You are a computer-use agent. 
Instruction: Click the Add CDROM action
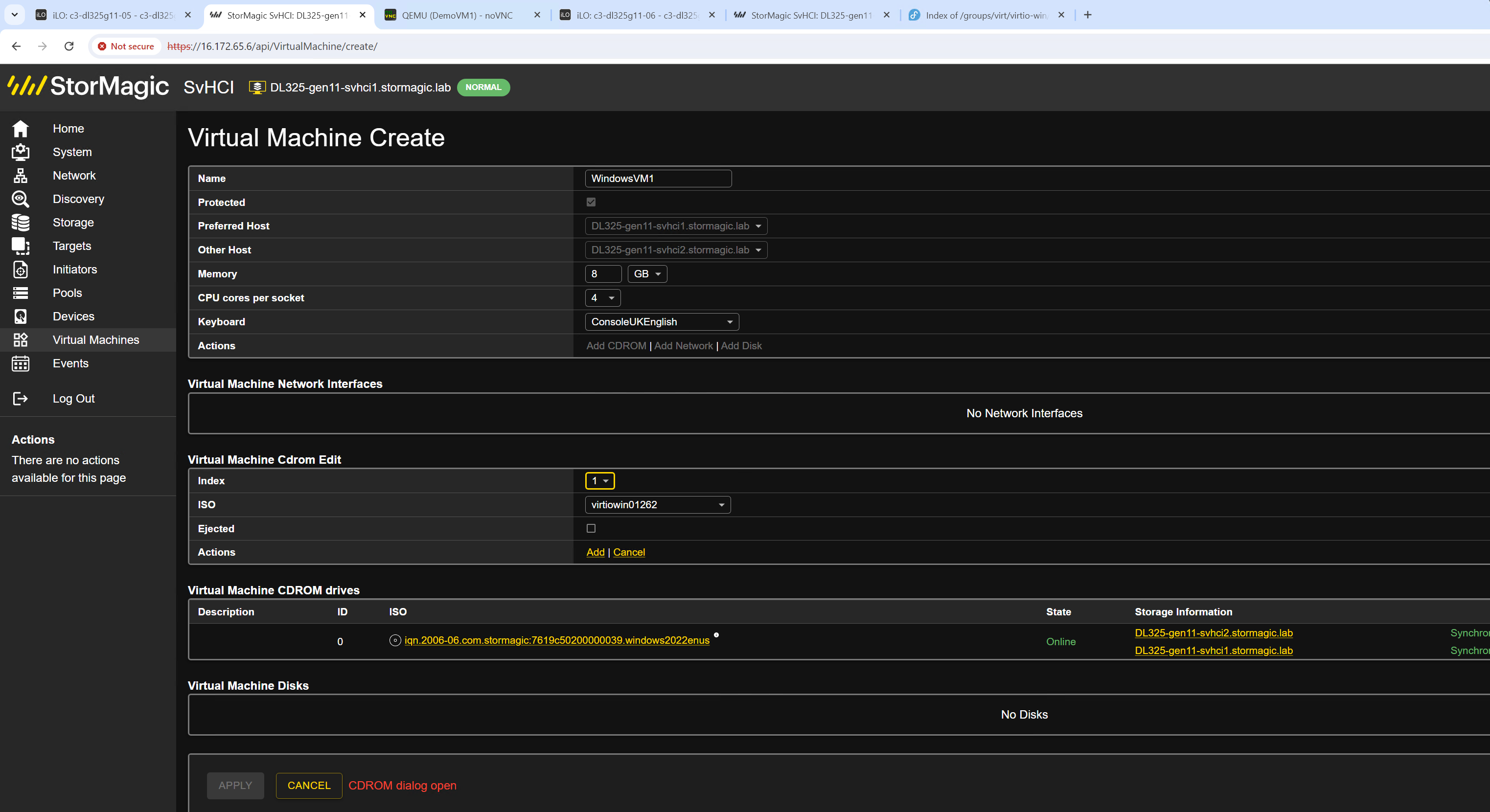pyautogui.click(x=616, y=346)
